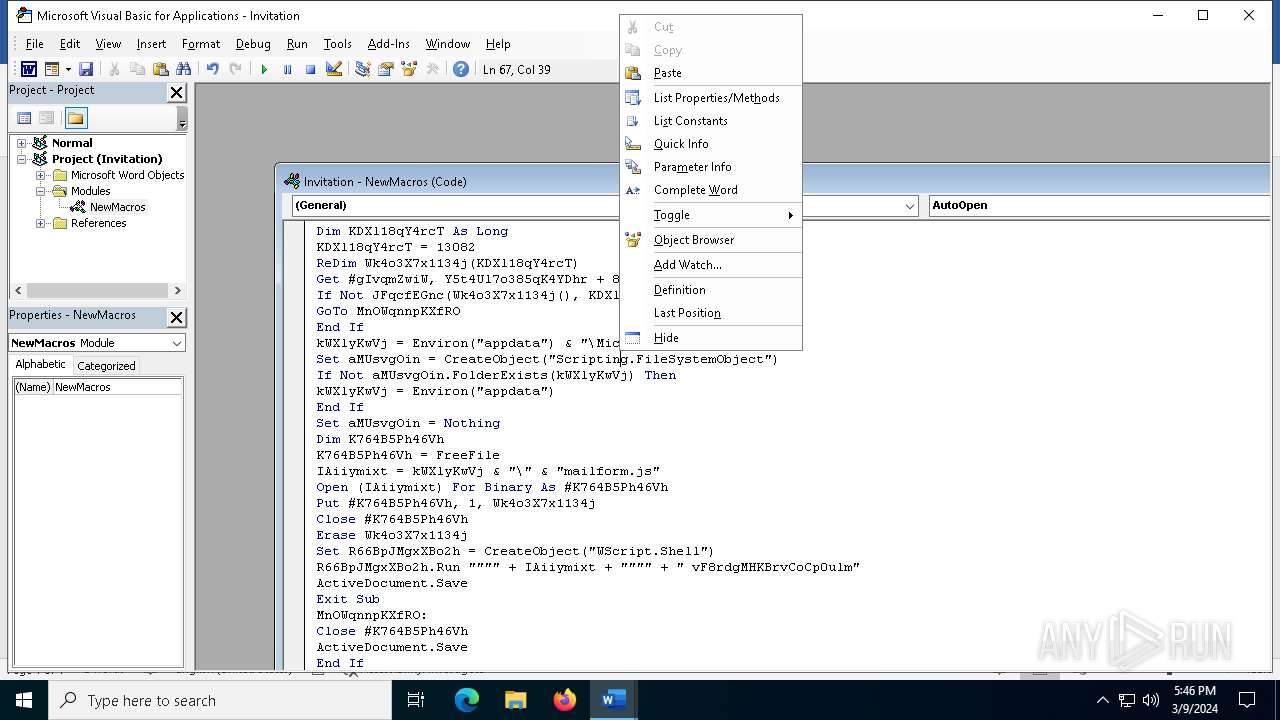Run the macro with the green play icon
1280x720 pixels.
click(264, 69)
